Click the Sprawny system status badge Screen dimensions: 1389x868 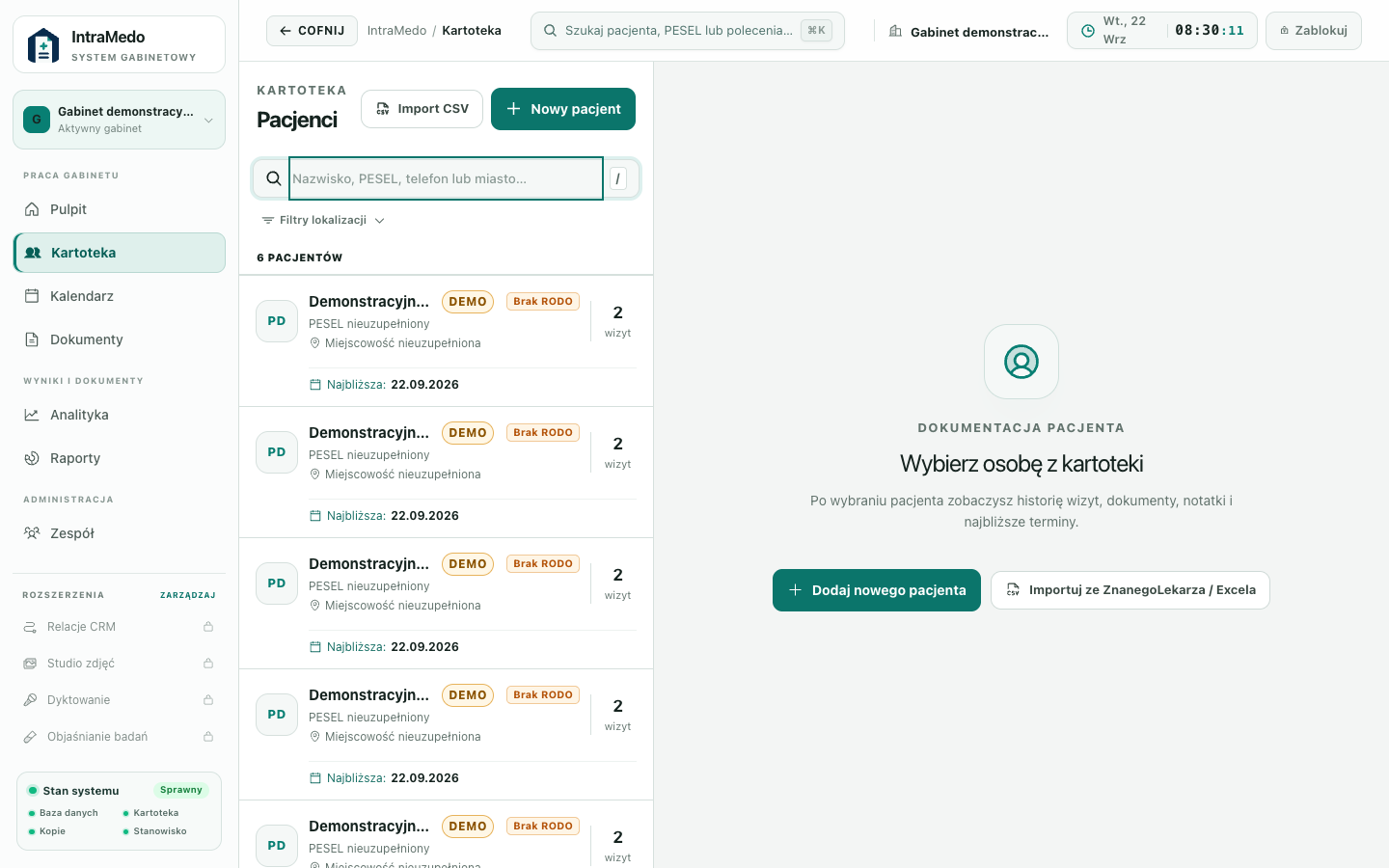(181, 790)
